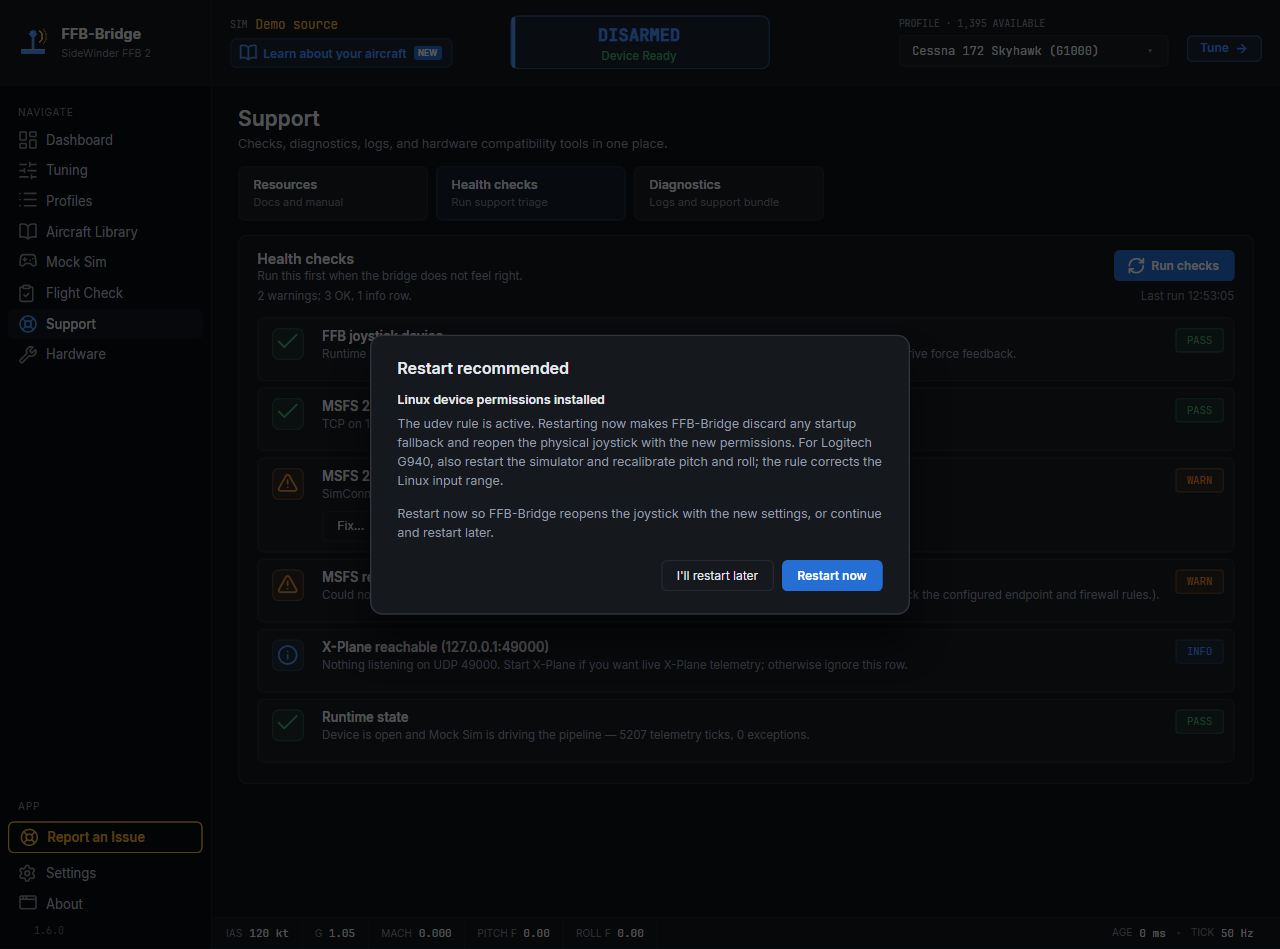Click the IAS 120 kt status bar readout
Viewport: 1280px width, 949px height.
pos(257,933)
